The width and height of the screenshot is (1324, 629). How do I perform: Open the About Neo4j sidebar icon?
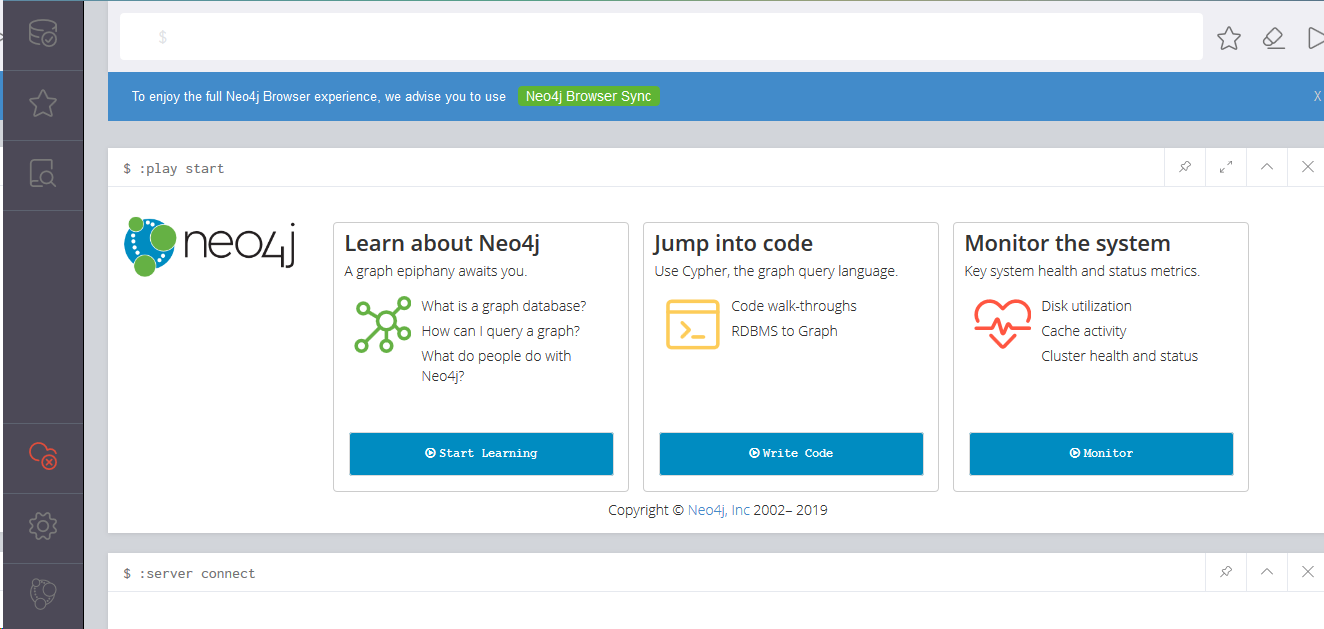[43, 594]
